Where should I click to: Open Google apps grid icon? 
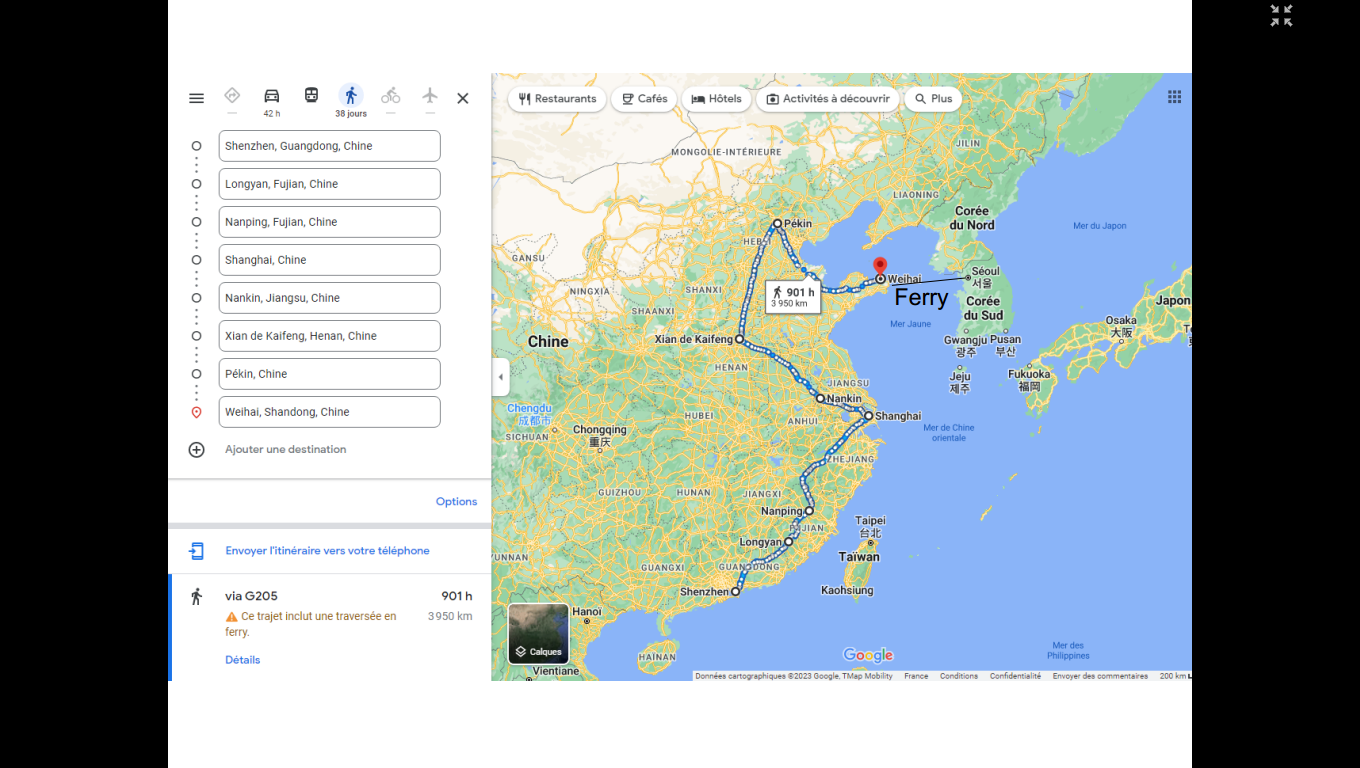coord(1174,97)
